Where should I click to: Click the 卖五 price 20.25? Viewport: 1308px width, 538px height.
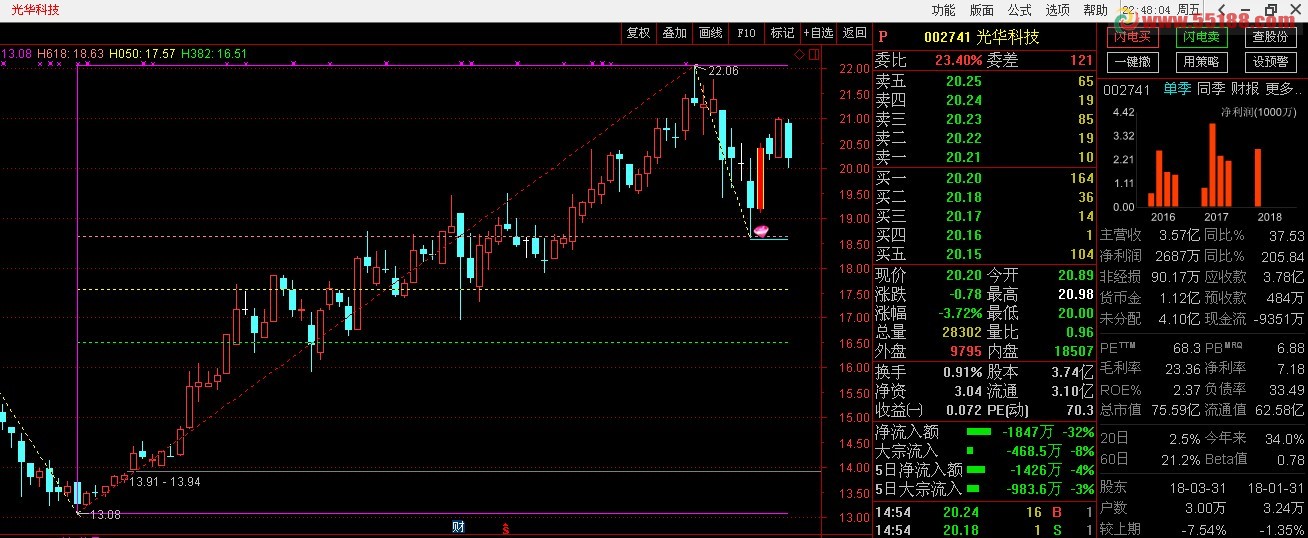[963, 81]
